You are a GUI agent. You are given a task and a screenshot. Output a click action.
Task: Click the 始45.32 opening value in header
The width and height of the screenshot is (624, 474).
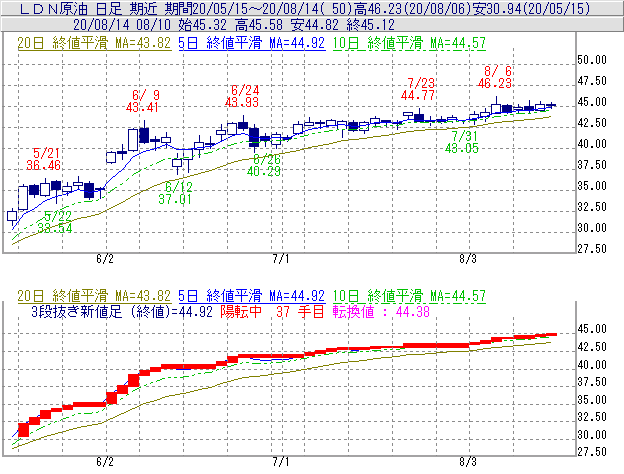203,25
